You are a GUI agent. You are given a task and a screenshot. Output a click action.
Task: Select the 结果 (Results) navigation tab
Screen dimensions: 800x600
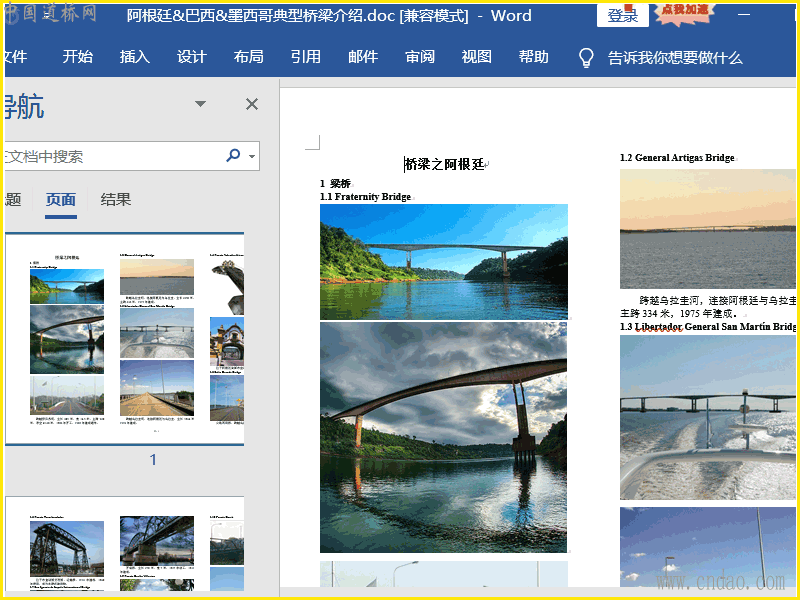tap(116, 199)
